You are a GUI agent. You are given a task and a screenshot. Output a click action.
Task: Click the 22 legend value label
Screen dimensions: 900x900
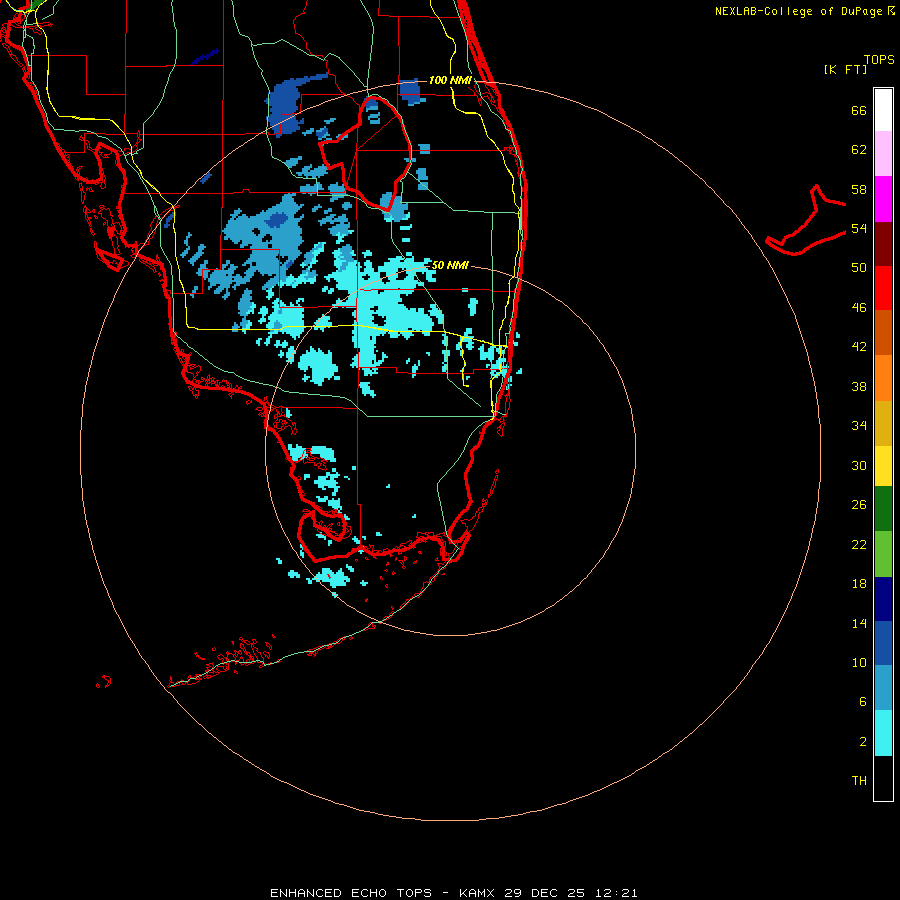pyautogui.click(x=859, y=544)
